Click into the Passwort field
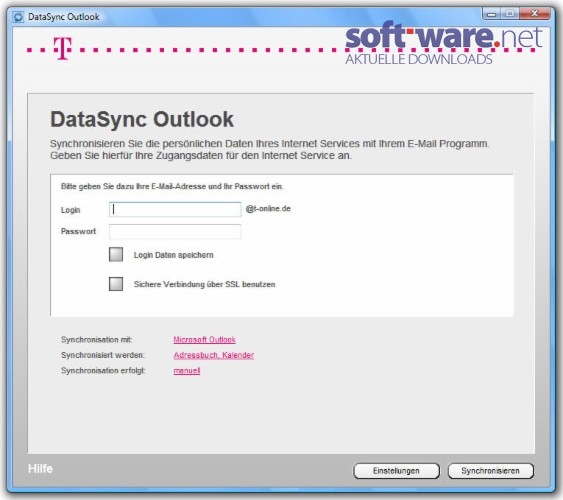The width and height of the screenshot is (563, 500). 175,232
